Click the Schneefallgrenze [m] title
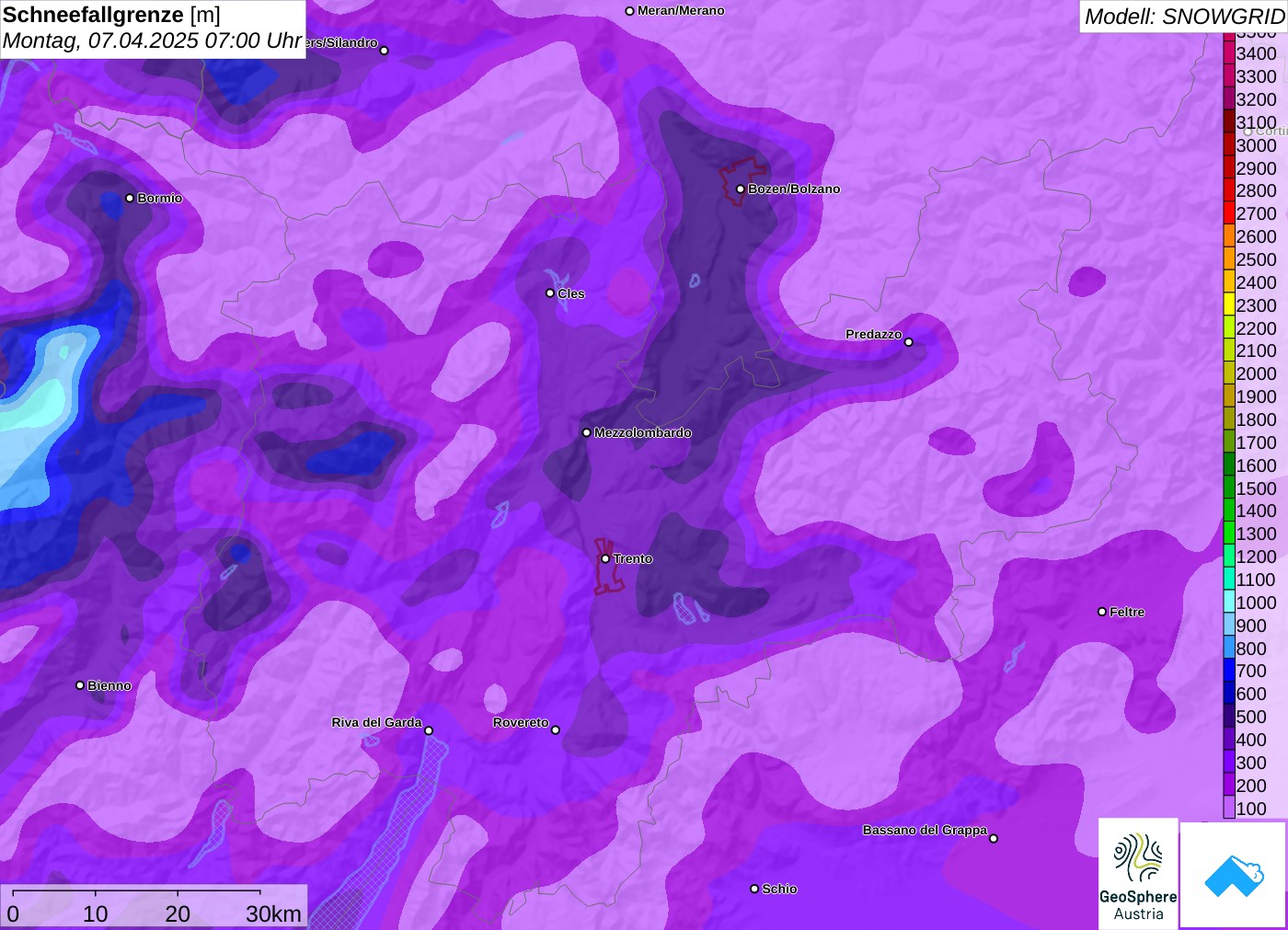This screenshot has width=1288, height=930. (111, 15)
